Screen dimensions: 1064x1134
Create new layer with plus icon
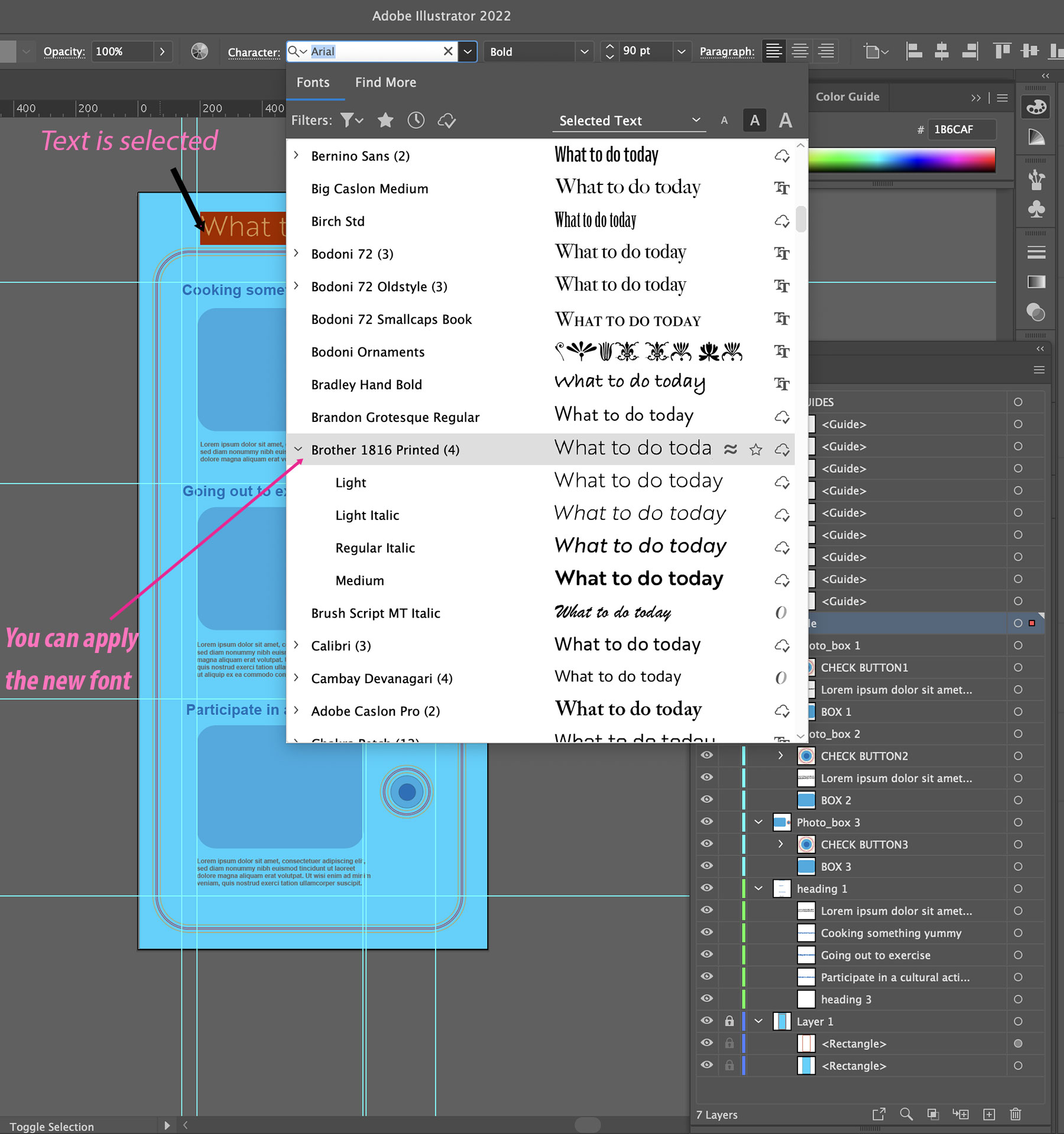coord(989,1114)
